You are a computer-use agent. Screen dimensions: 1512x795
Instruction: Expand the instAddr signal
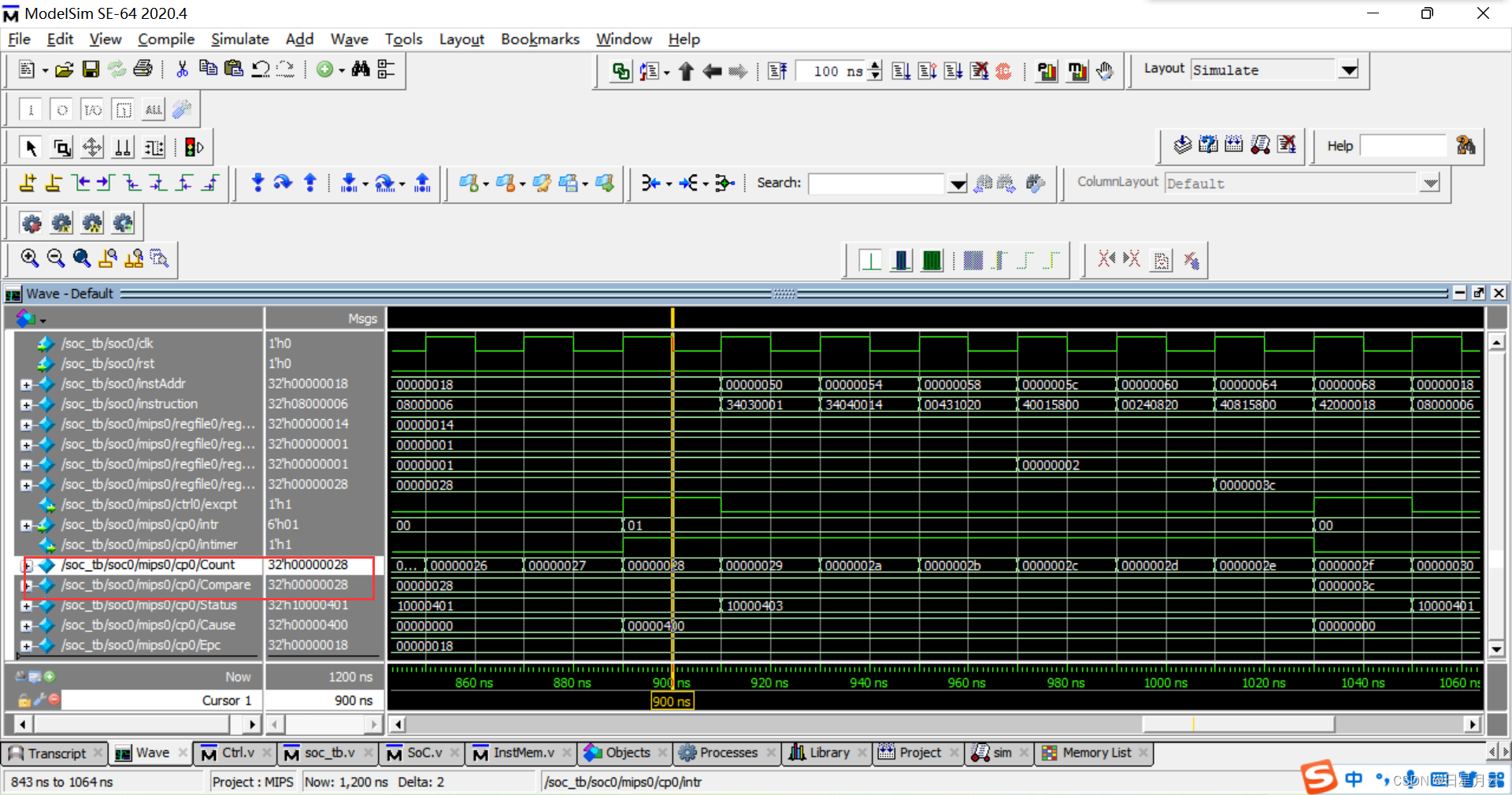point(26,384)
